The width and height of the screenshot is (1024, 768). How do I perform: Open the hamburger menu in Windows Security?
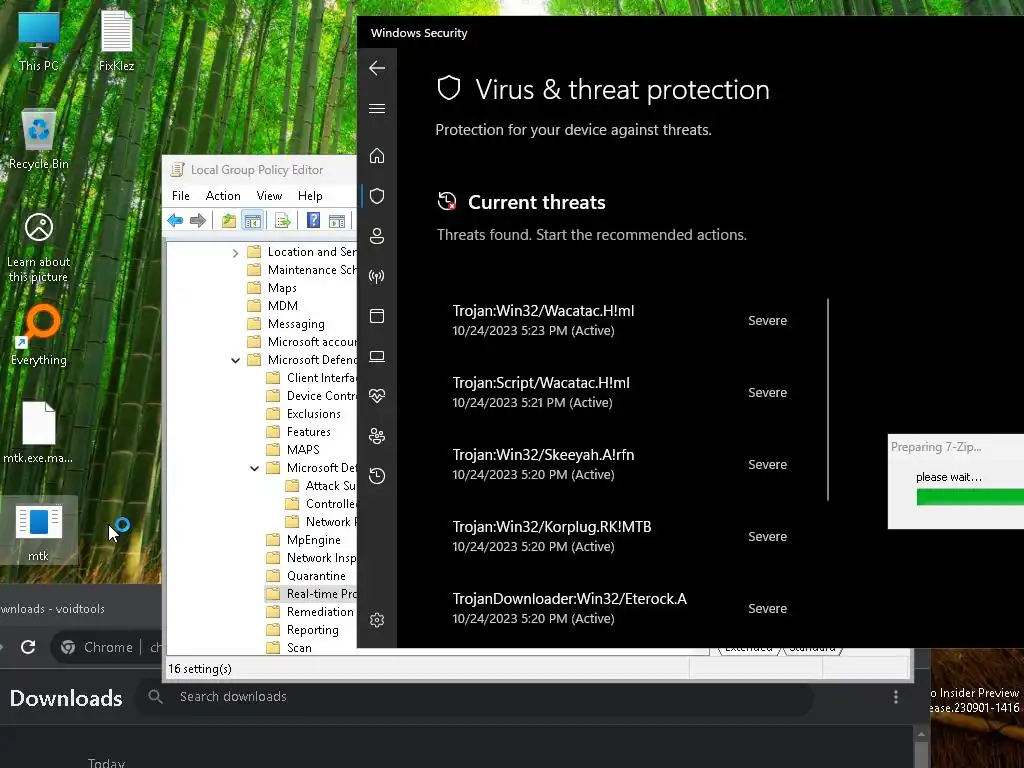click(x=377, y=108)
